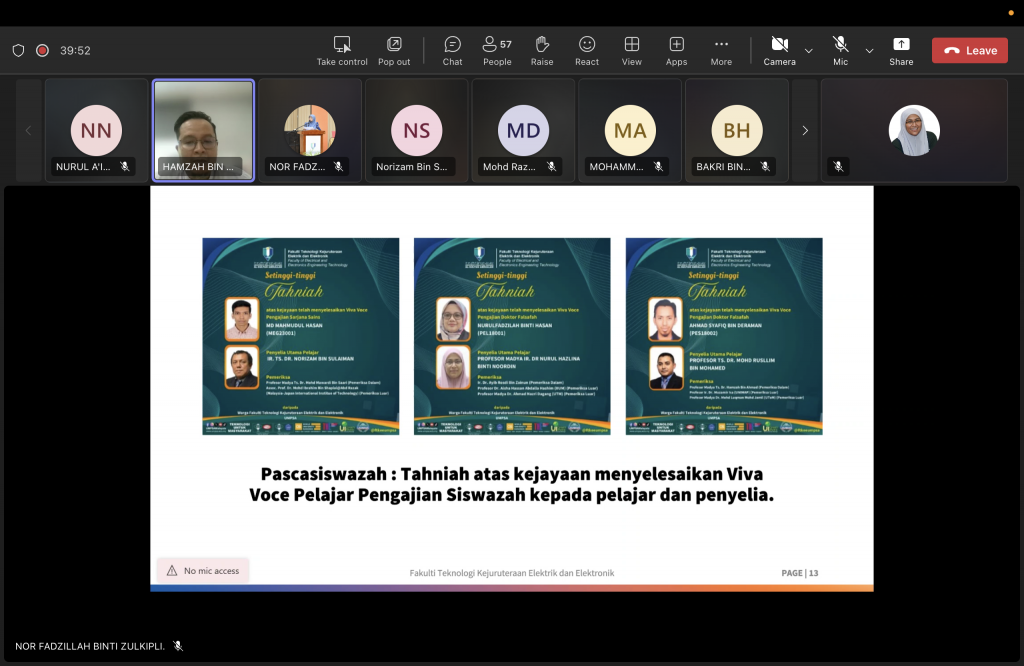1024x666 pixels.
Task: Click the shield privacy icon
Action: (18, 50)
